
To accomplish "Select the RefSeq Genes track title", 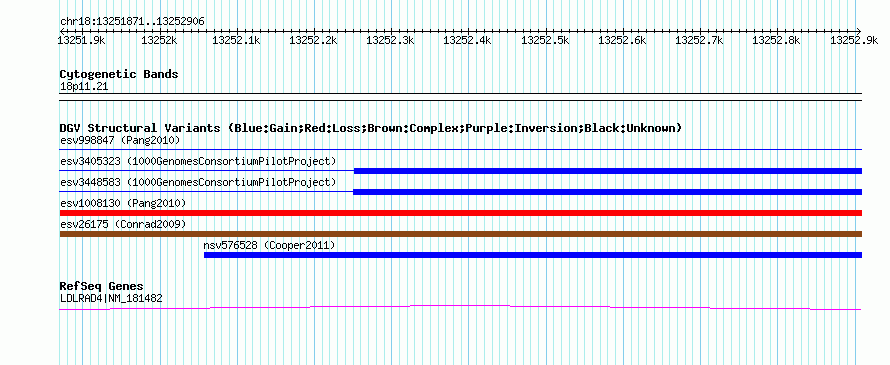I will [102, 286].
